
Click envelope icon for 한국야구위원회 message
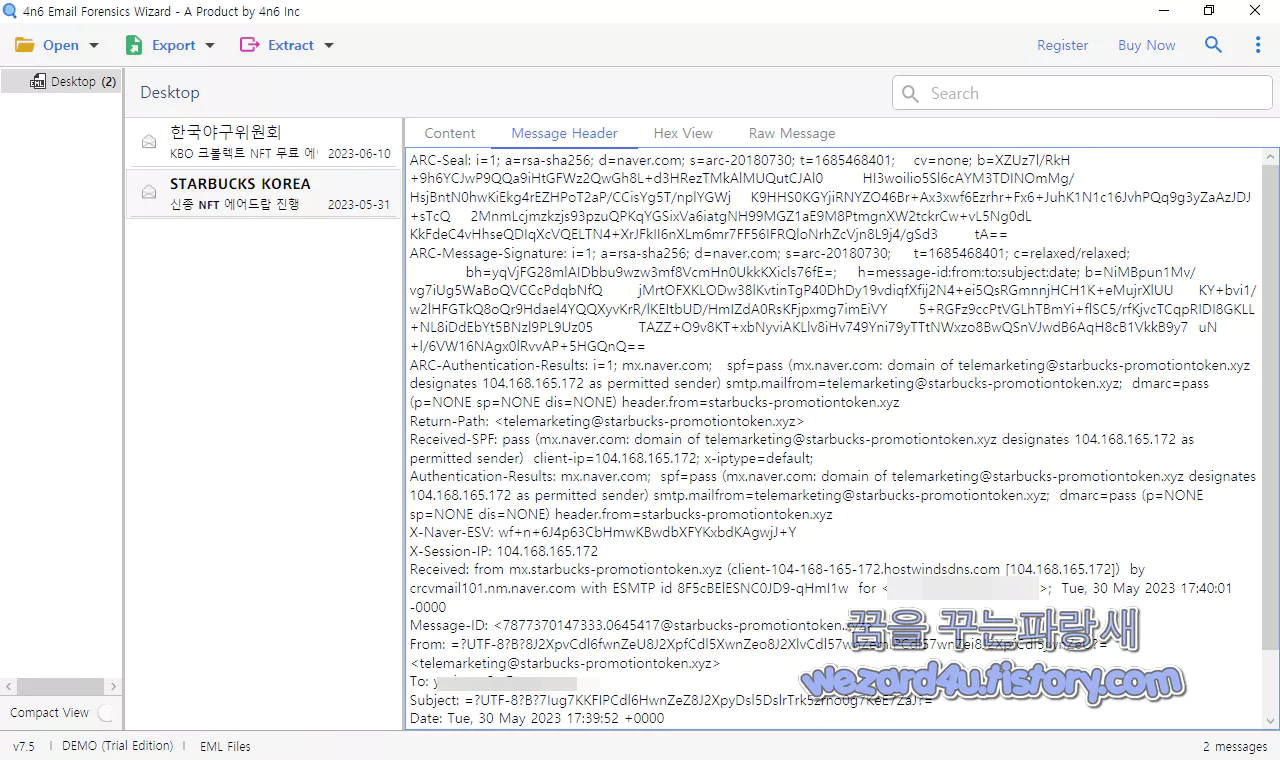point(149,141)
